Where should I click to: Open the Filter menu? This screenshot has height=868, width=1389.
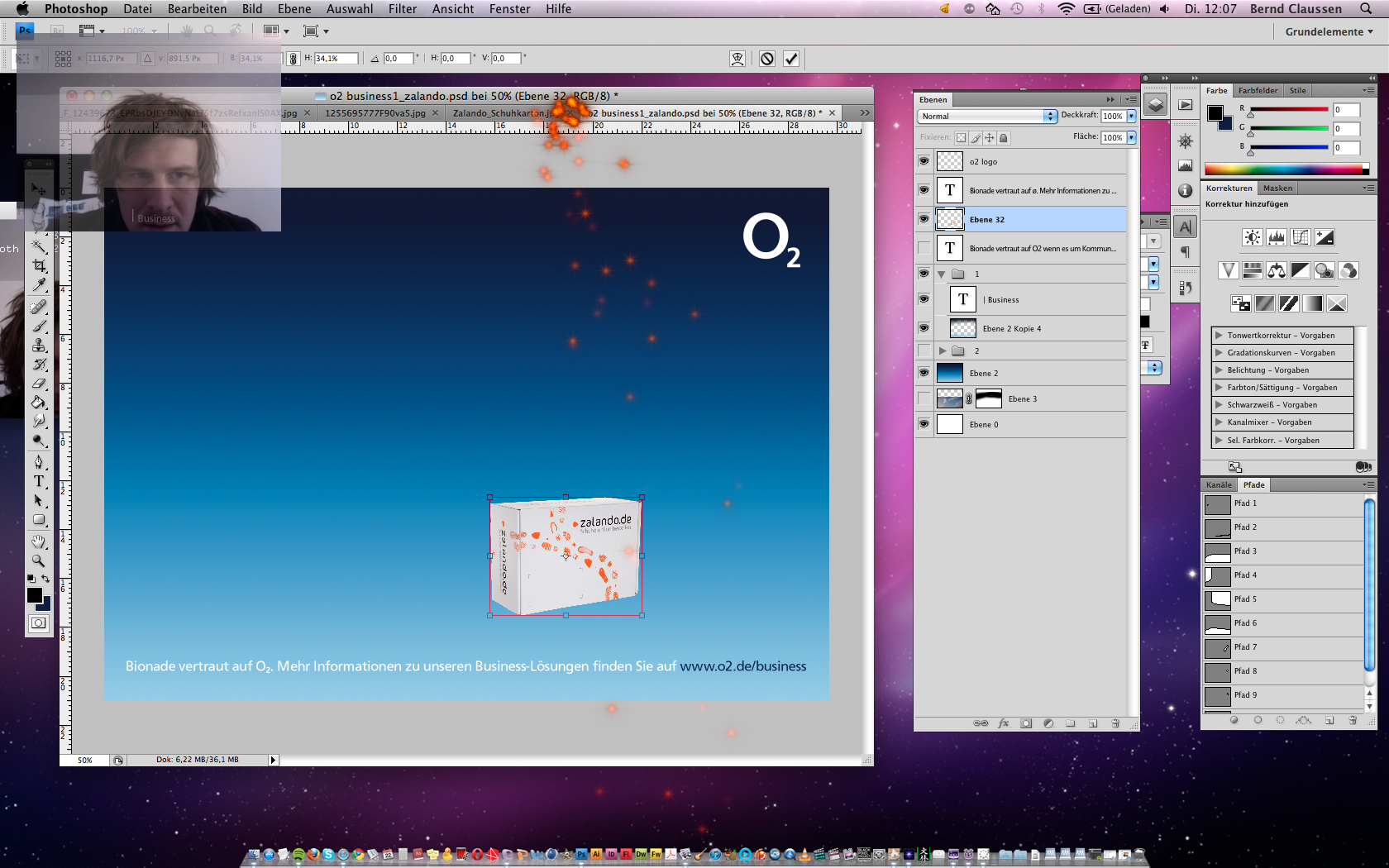(402, 9)
